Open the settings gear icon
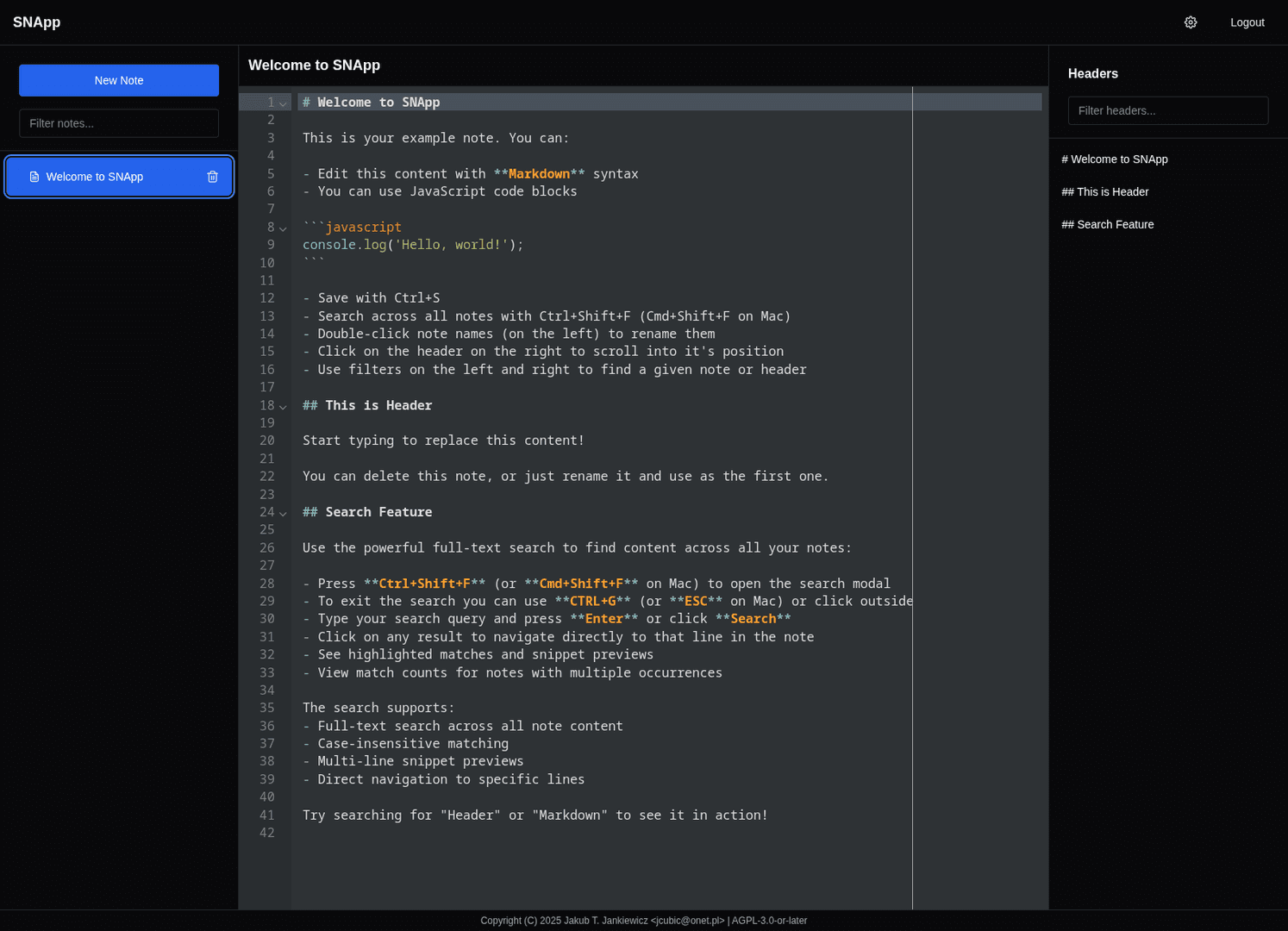This screenshot has width=1288, height=931. 1191,22
